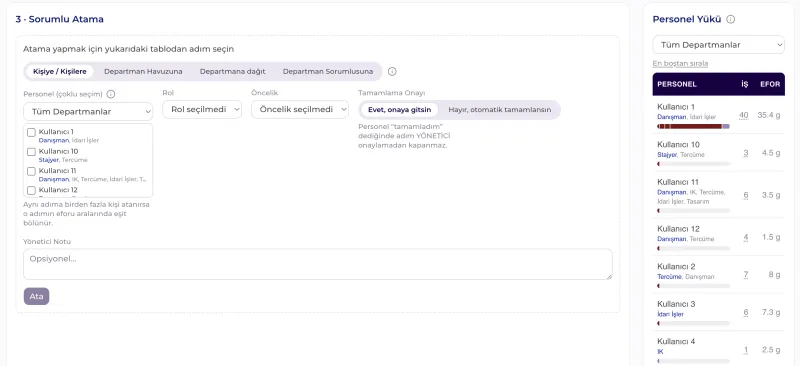Click Kullanıcı 3 name in workload table
This screenshot has height=366, width=800.
pyautogui.click(x=676, y=304)
